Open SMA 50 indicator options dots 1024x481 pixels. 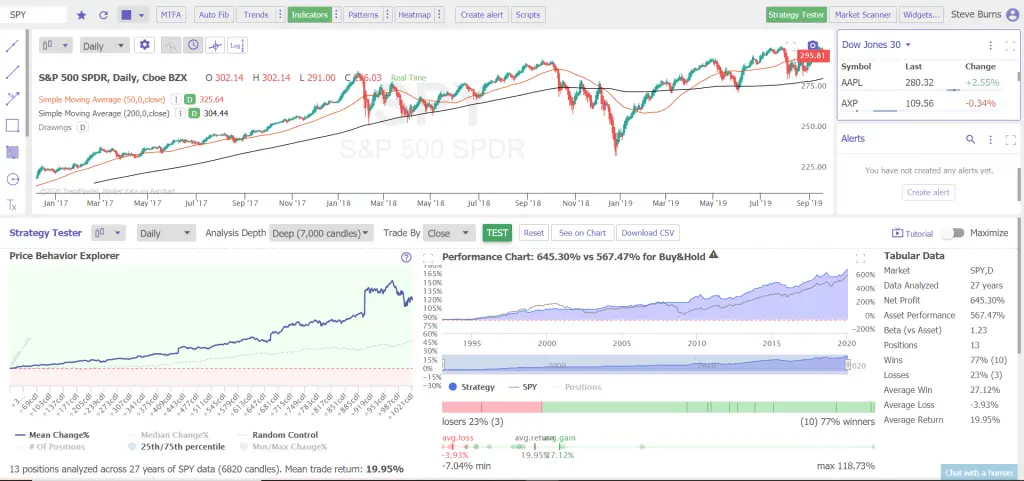click(176, 99)
